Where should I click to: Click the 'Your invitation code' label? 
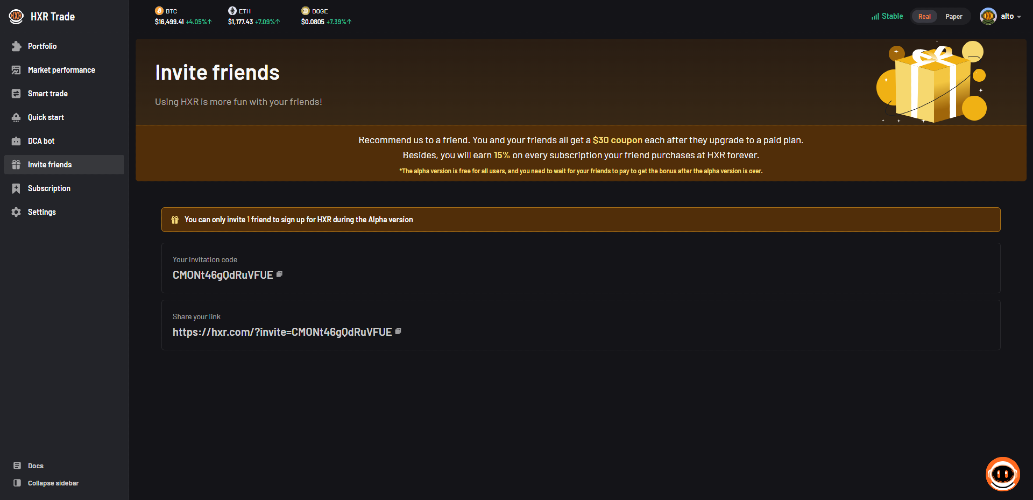205,260
